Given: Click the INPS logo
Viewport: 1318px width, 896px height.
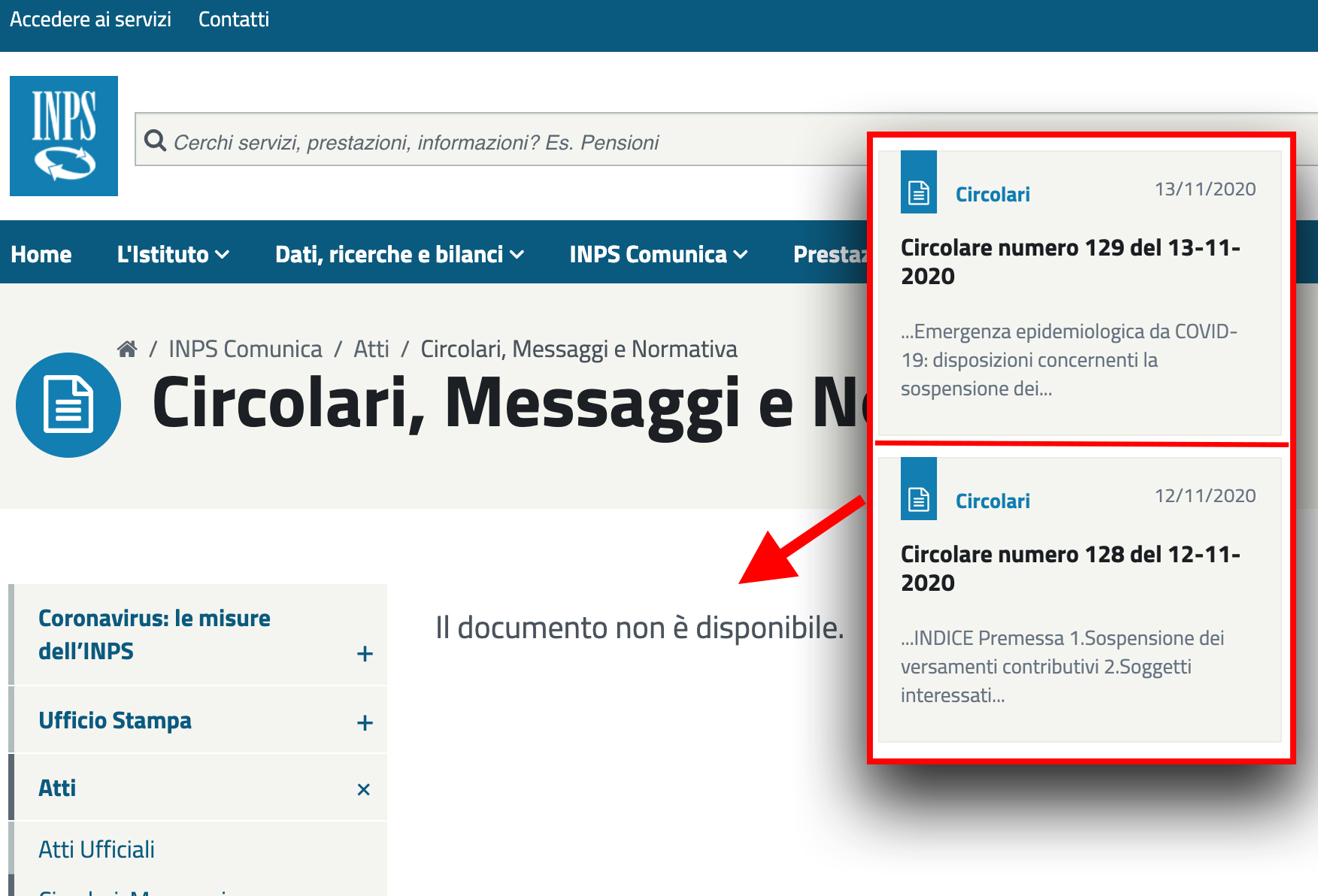Looking at the screenshot, I should click(x=64, y=136).
